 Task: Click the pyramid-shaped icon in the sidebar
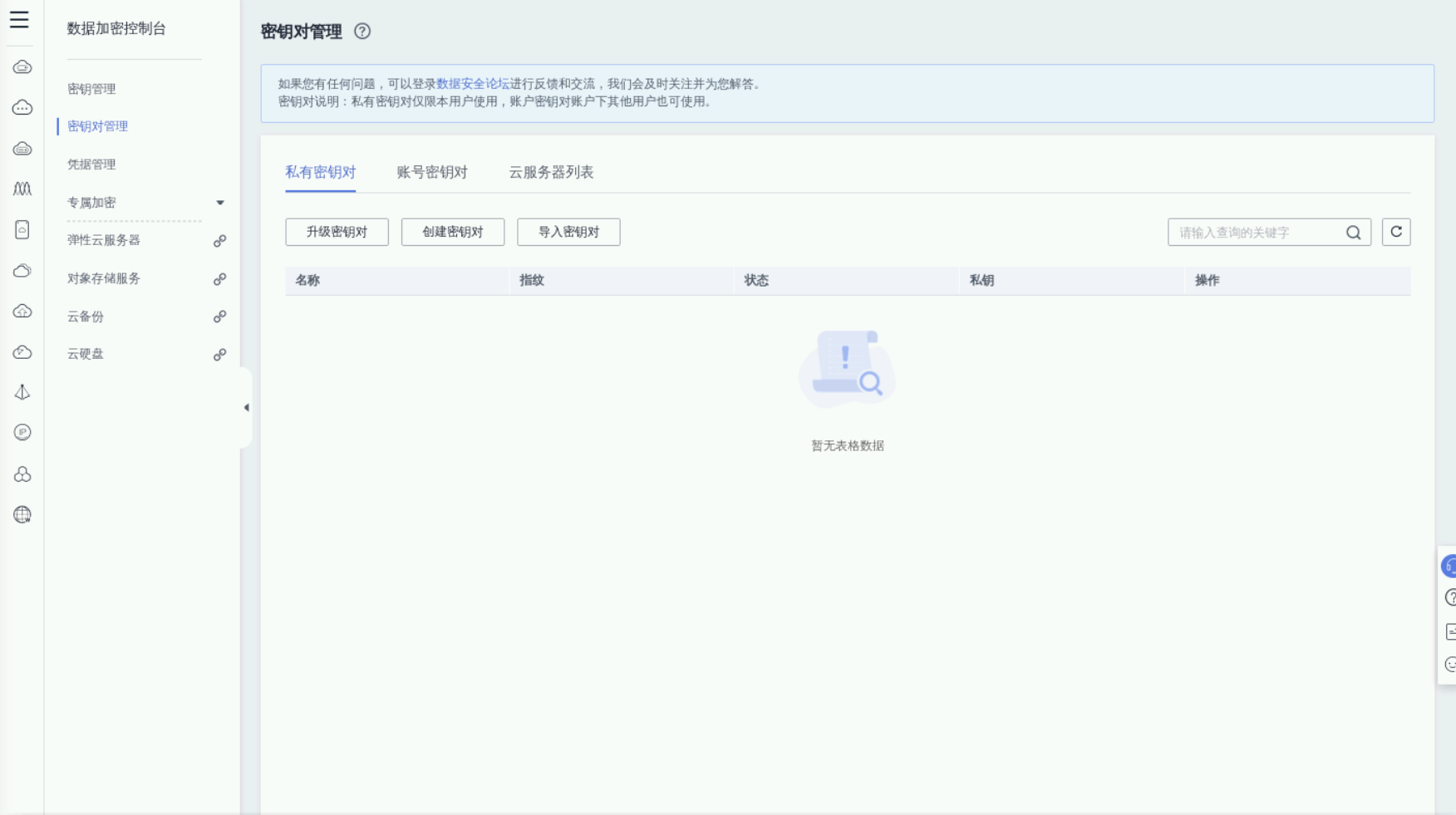[x=22, y=392]
